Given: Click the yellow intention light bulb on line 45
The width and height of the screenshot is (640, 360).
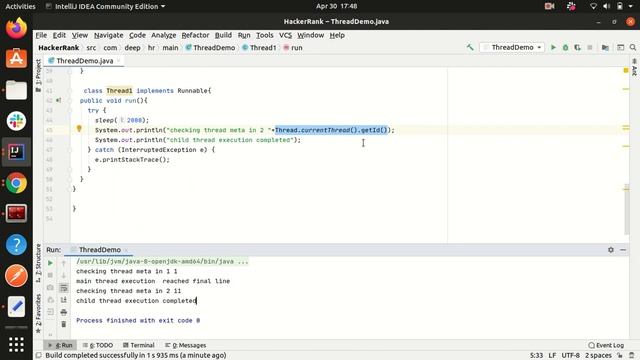Looking at the screenshot, I should click(79, 129).
